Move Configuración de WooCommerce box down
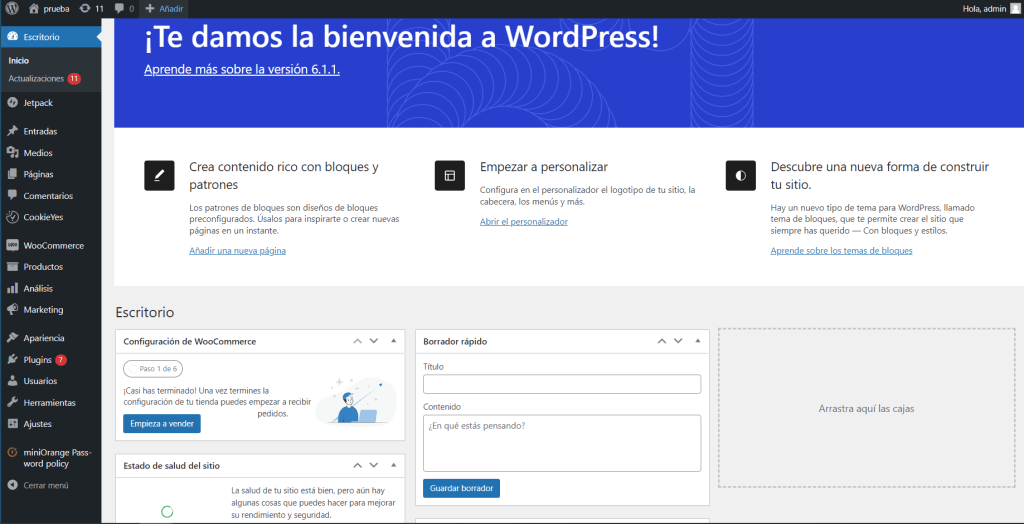Viewport: 1024px width, 524px height. pyautogui.click(x=374, y=341)
